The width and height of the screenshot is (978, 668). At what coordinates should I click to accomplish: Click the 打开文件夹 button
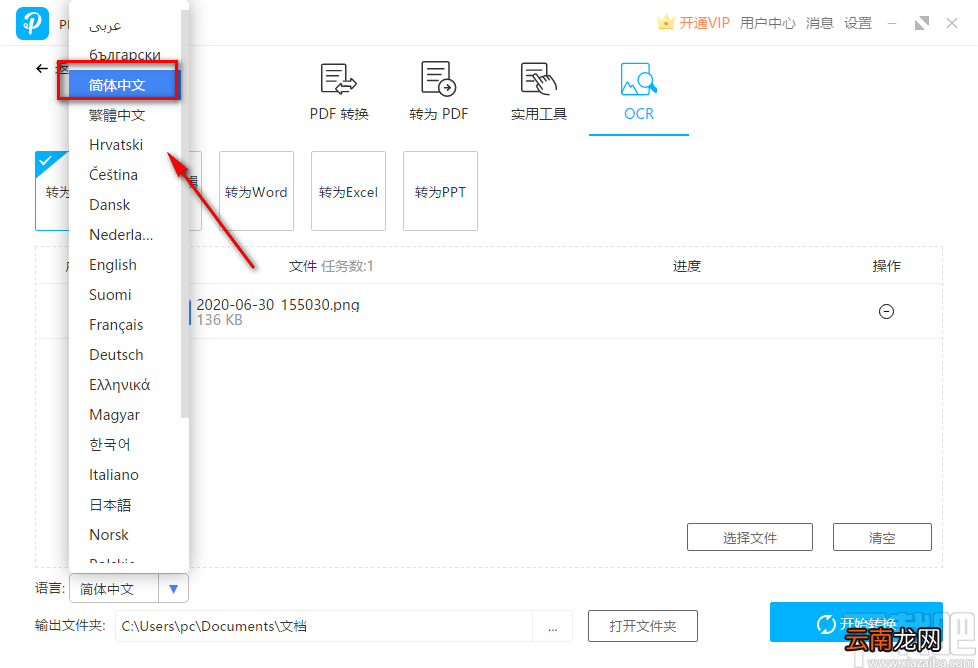pyautogui.click(x=642, y=626)
